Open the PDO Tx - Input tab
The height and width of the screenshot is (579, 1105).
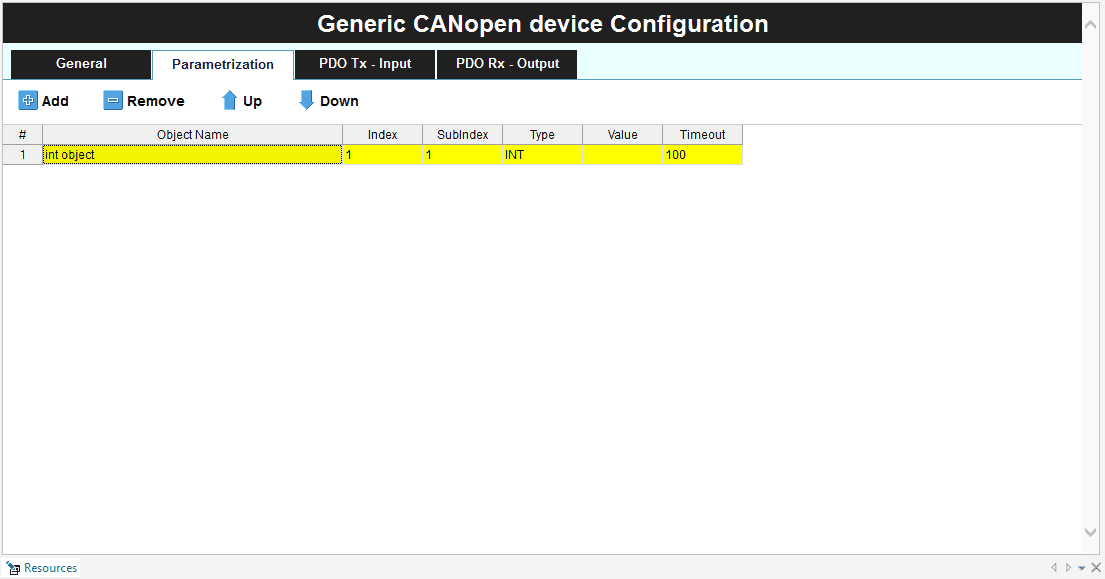[x=365, y=64]
